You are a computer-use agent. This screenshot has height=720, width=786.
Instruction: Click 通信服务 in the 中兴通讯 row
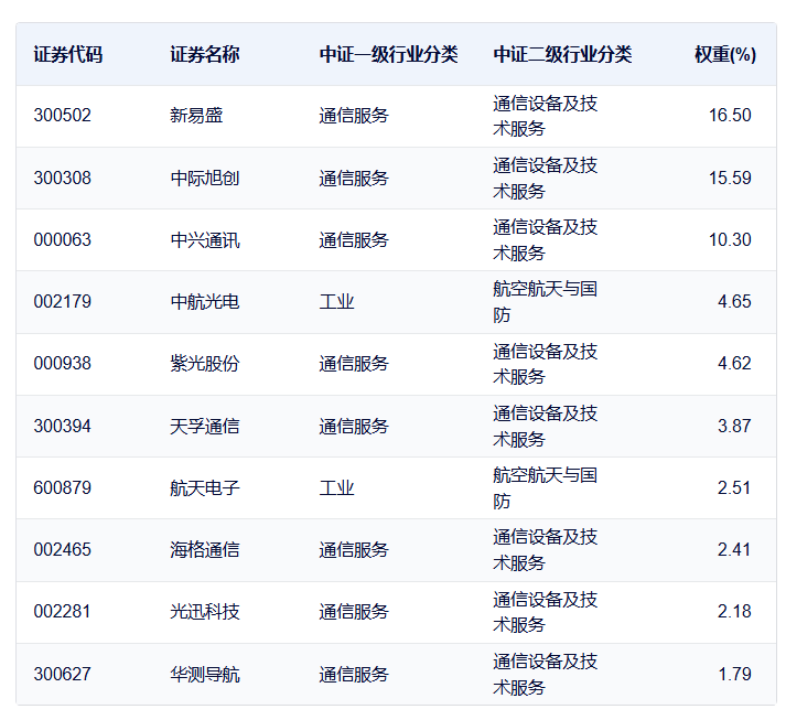(x=354, y=240)
